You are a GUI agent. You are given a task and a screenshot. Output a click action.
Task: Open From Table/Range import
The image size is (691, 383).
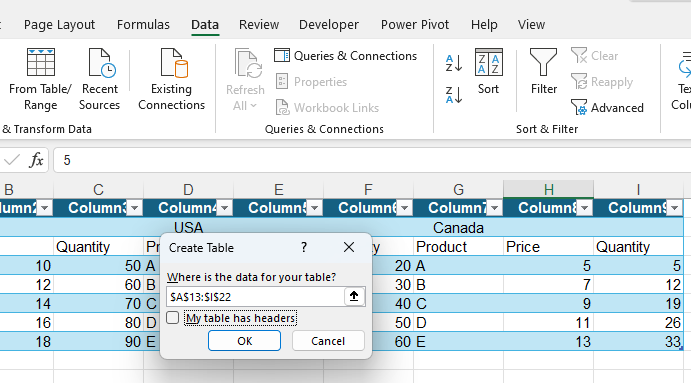(40, 79)
